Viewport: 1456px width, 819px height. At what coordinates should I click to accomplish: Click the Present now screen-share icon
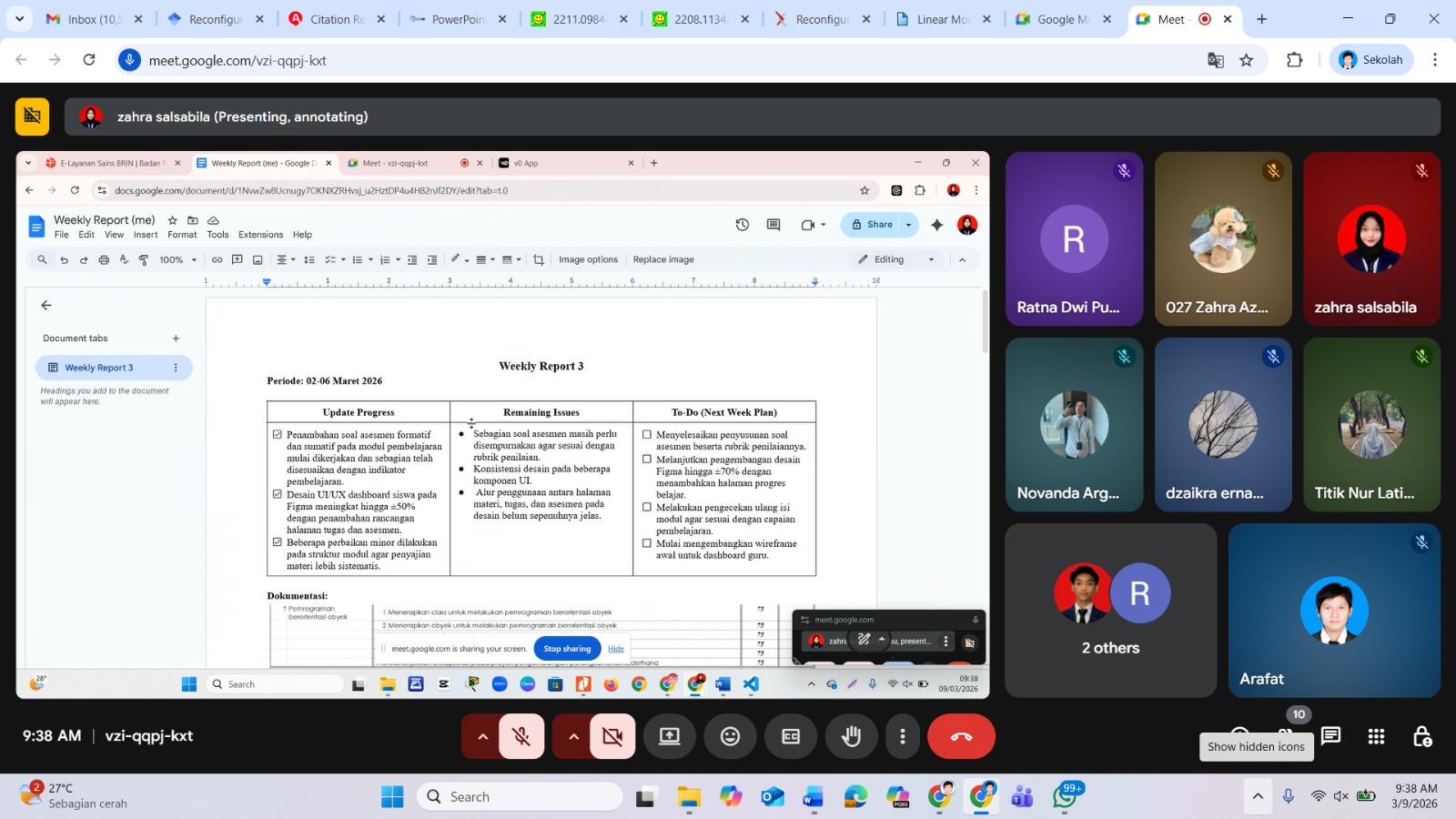670,736
